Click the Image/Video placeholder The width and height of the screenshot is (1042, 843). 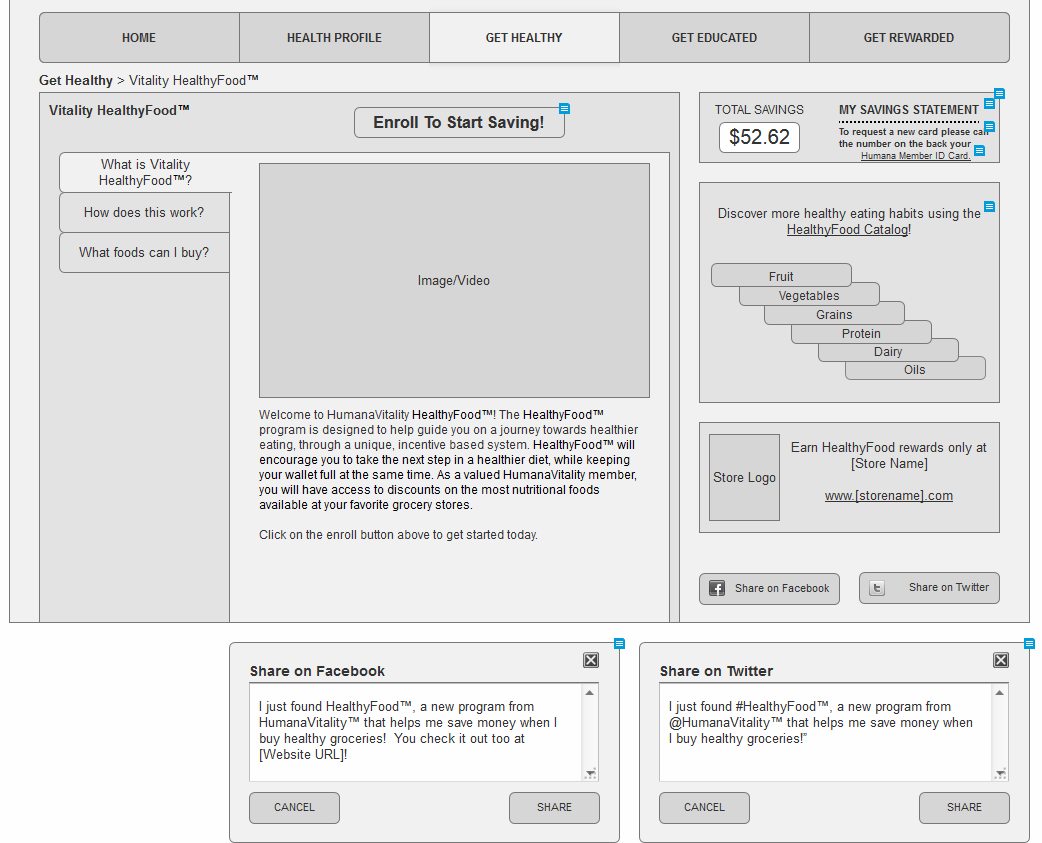tap(454, 280)
